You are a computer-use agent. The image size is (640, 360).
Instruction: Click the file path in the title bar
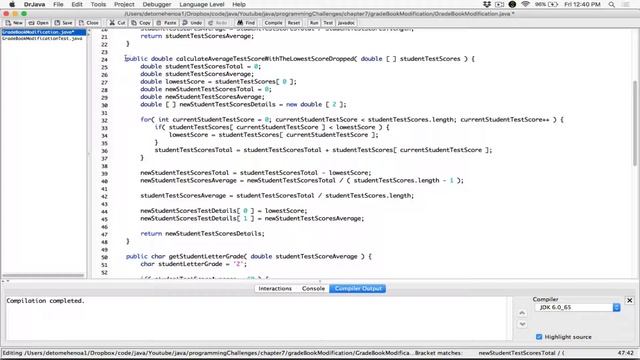319,14
